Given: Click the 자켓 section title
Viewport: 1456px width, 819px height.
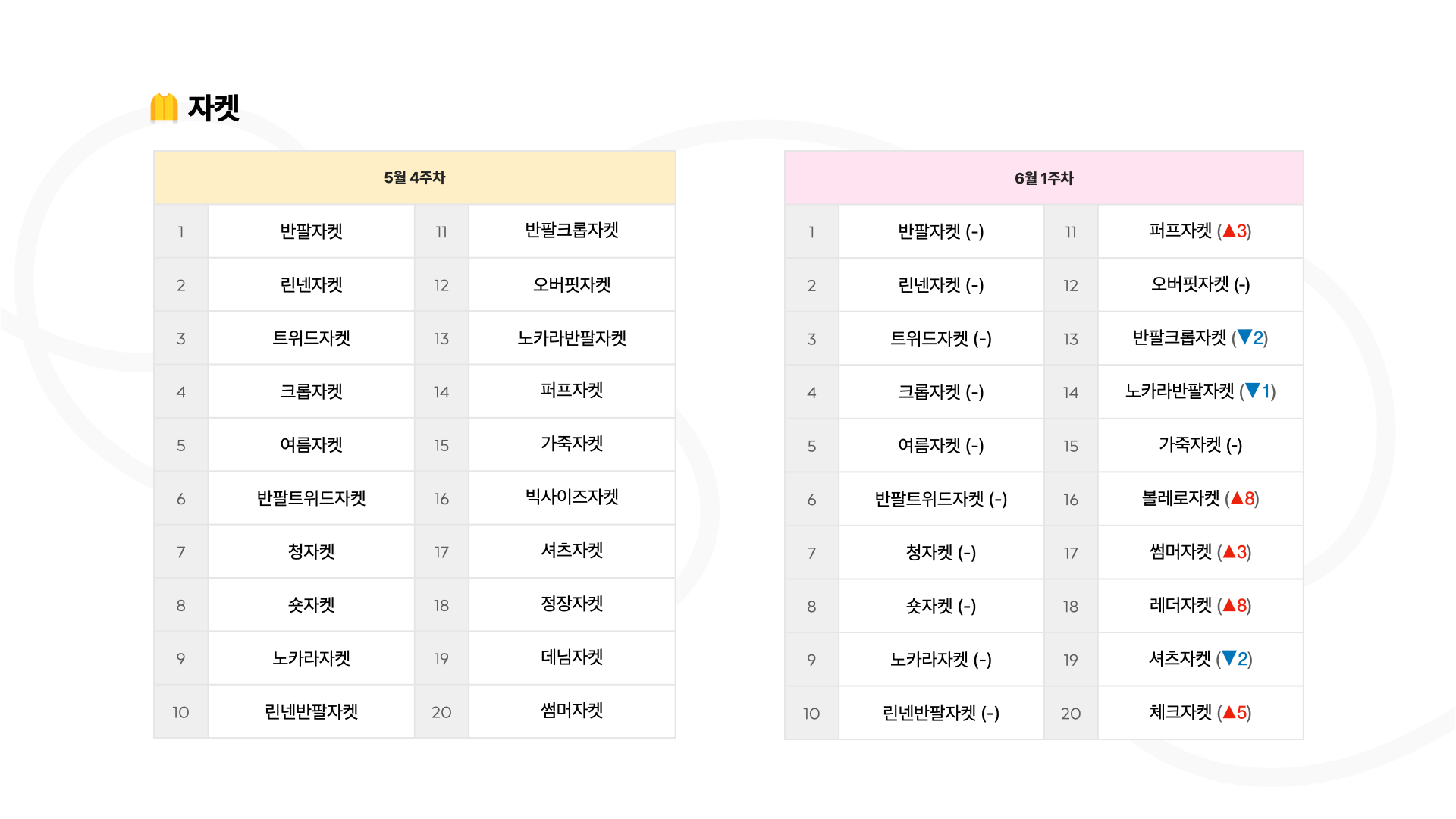Looking at the screenshot, I should (x=214, y=108).
